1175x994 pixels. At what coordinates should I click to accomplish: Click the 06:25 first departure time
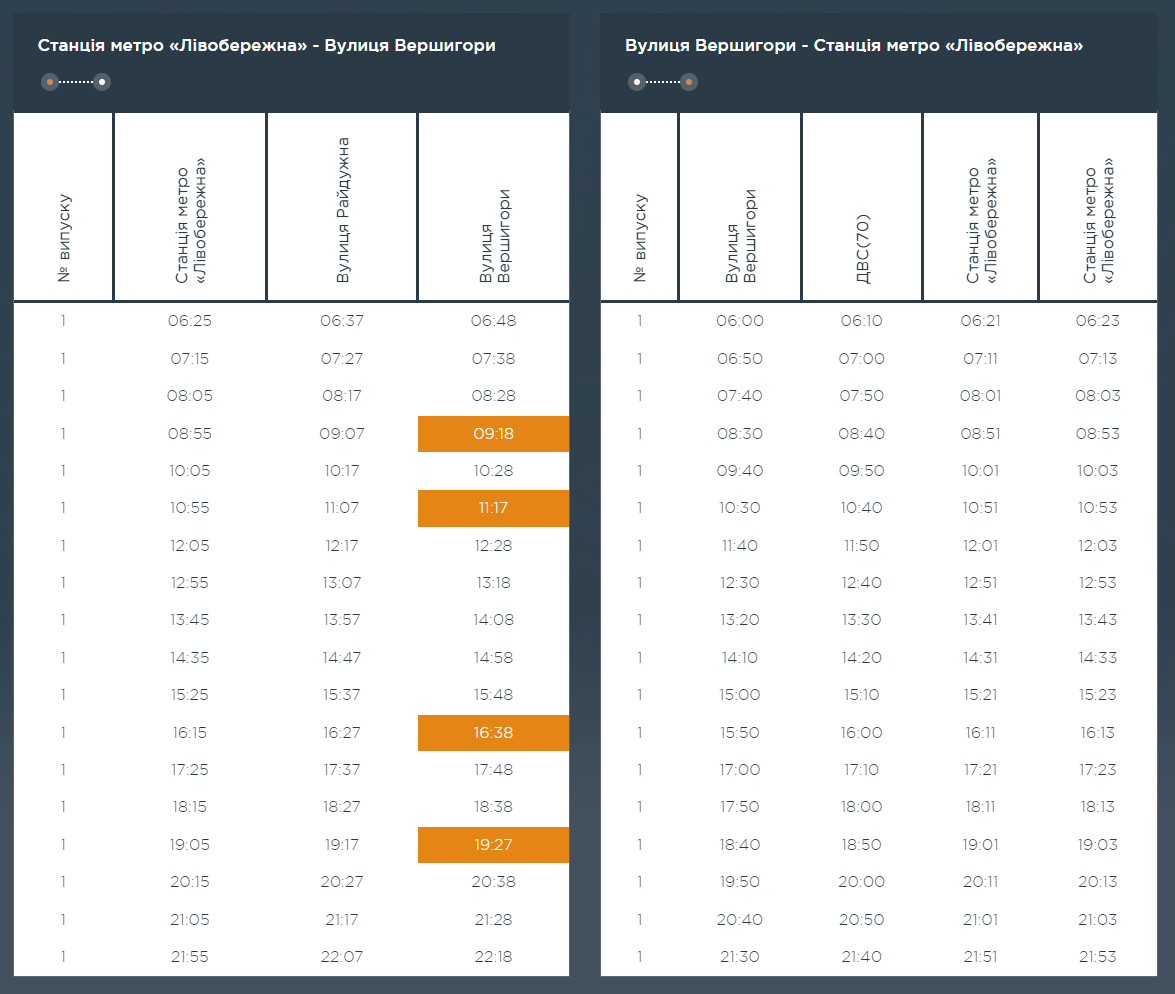[190, 321]
